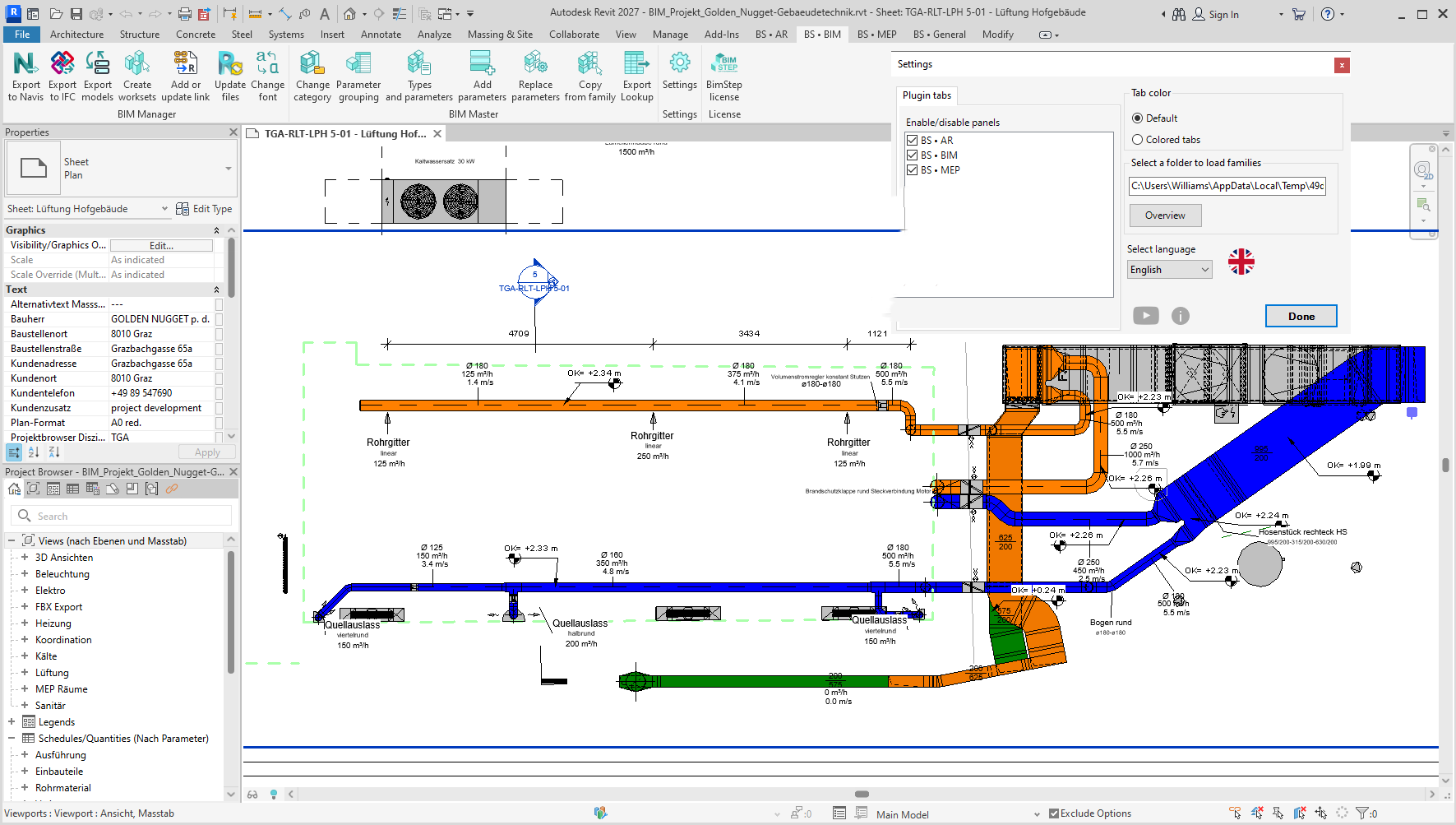Image resolution: width=1456 pixels, height=825 pixels.
Task: Click Export to IFC icon
Action: [62, 63]
